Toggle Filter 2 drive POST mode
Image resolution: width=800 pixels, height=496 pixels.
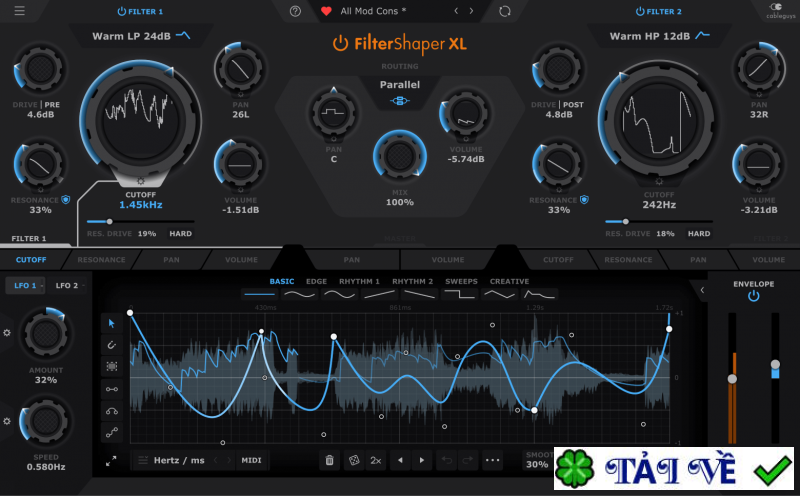573,105
